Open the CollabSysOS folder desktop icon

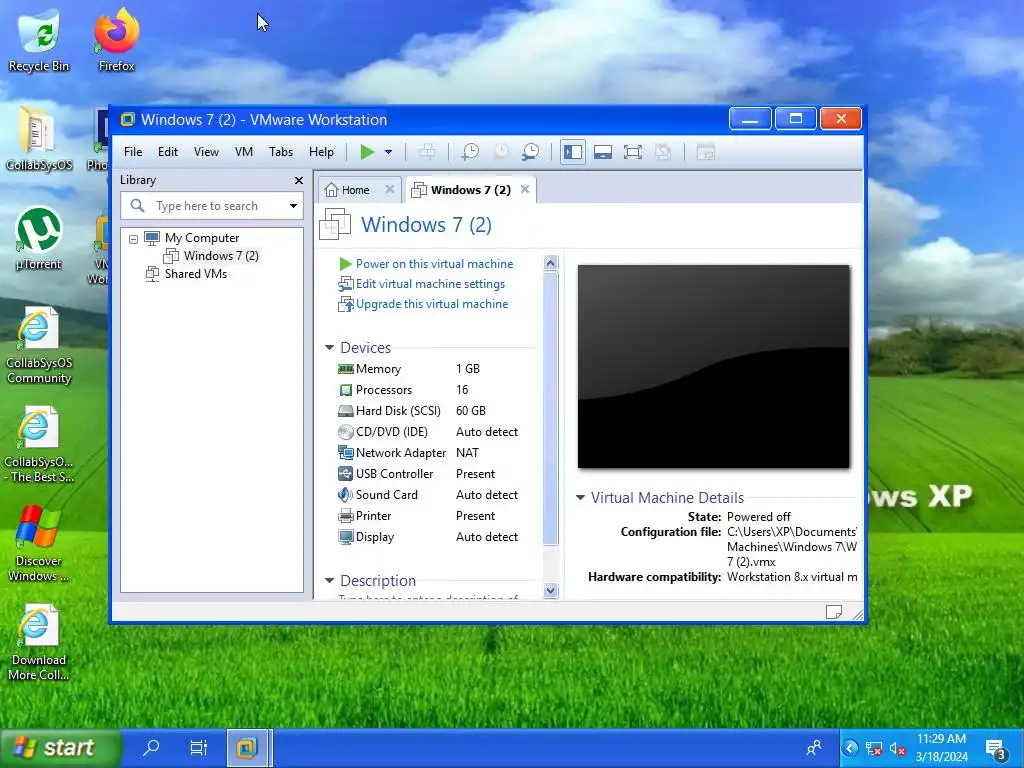39,139
